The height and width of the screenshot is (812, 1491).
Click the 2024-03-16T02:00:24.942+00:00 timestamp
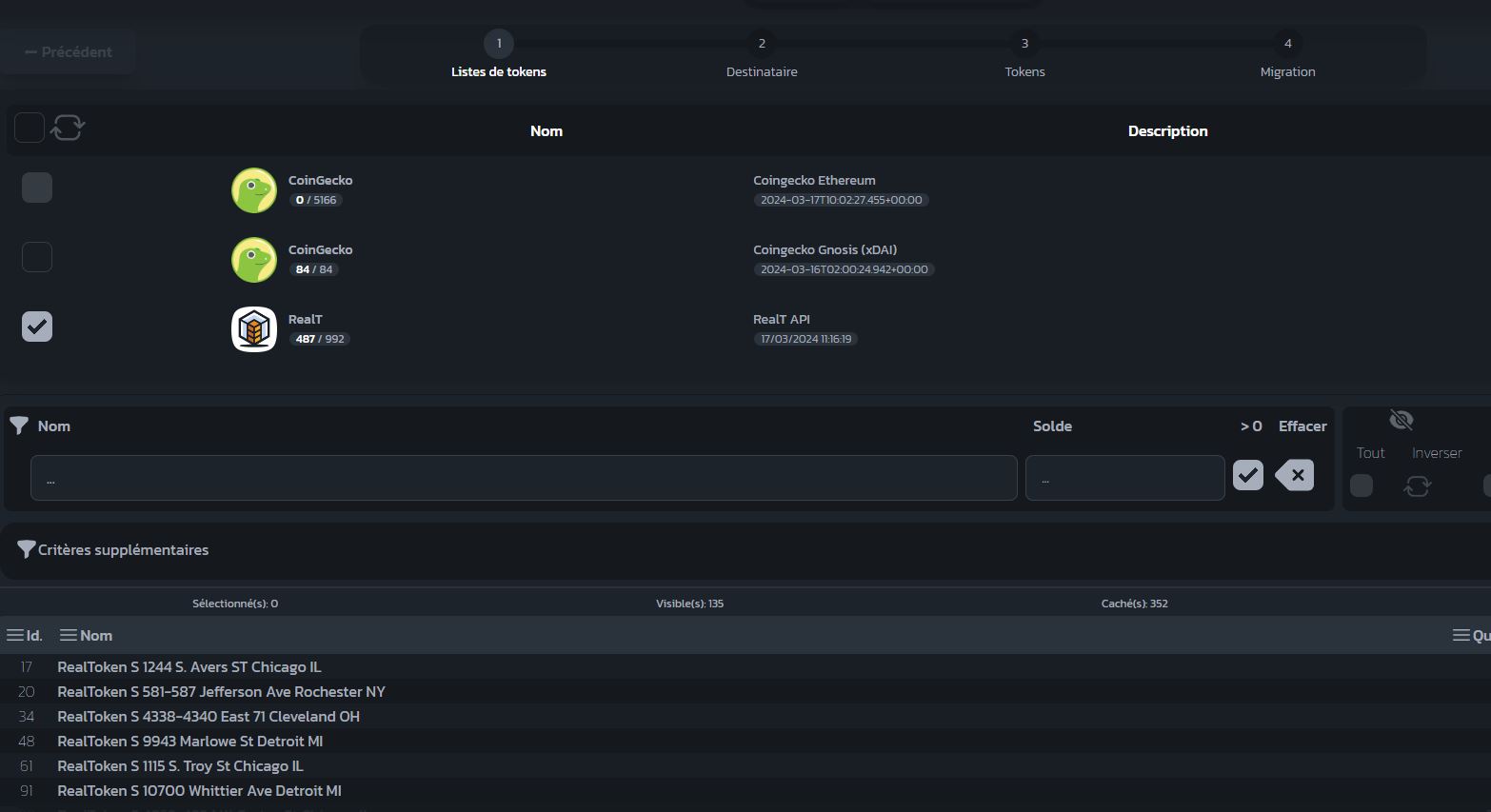pyautogui.click(x=845, y=269)
